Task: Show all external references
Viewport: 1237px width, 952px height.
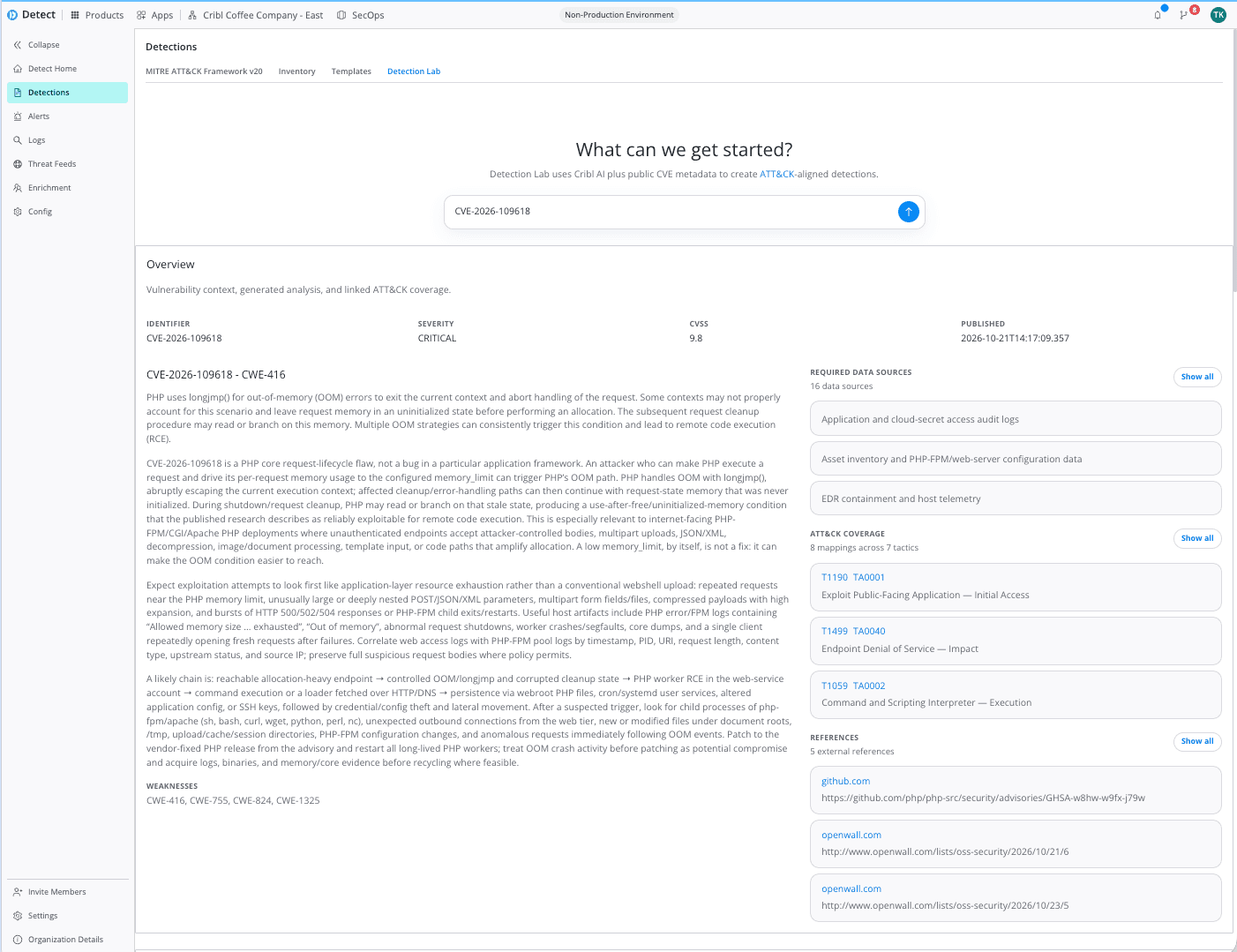Action: tap(1197, 741)
